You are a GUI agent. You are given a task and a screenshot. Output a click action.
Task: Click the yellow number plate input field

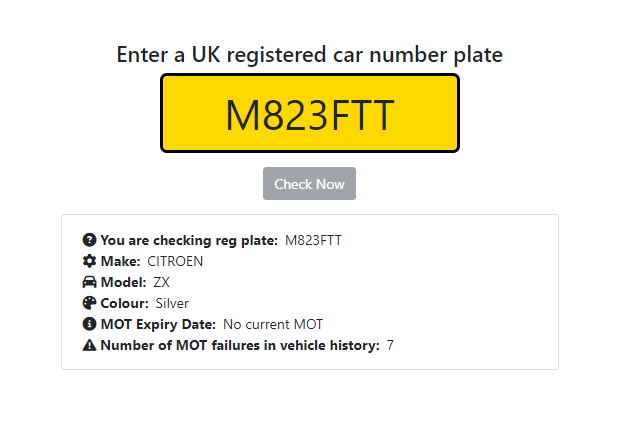(310, 113)
